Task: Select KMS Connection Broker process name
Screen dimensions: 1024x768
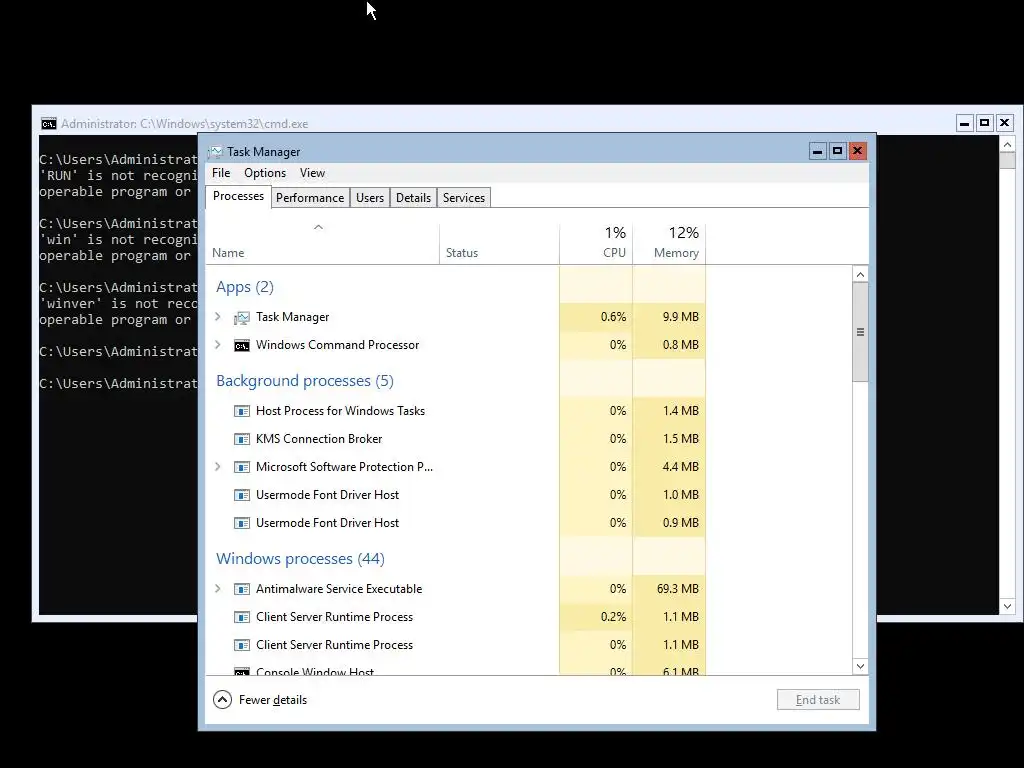Action: [x=319, y=439]
